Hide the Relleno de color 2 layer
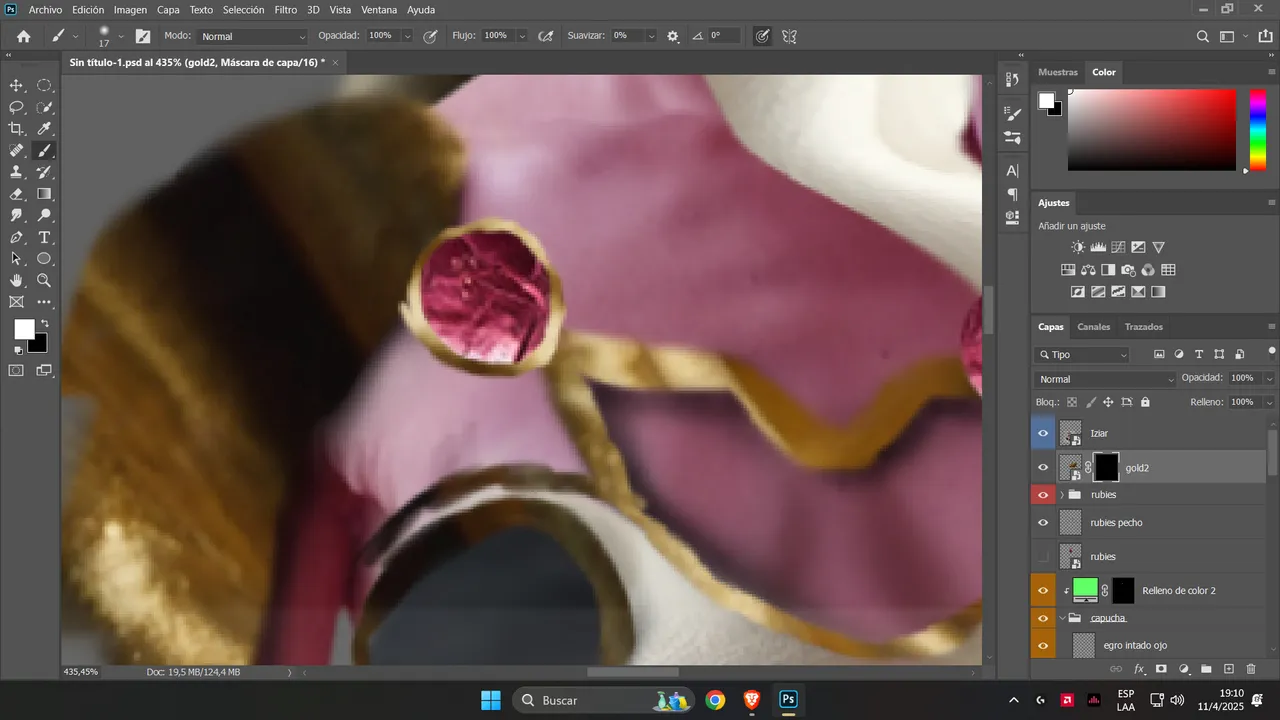Image resolution: width=1280 pixels, height=720 pixels. tap(1043, 591)
